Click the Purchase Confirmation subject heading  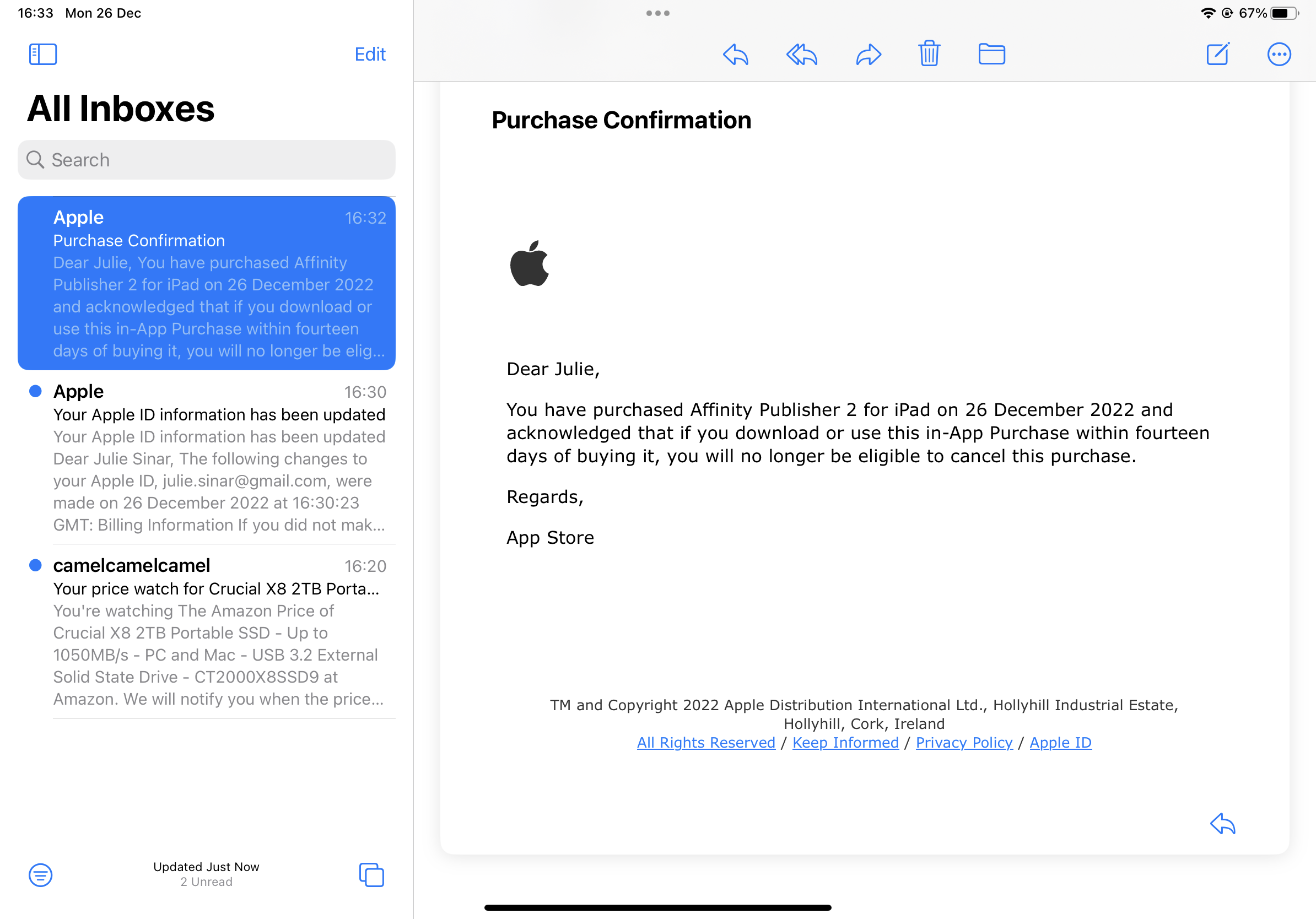tap(621, 120)
